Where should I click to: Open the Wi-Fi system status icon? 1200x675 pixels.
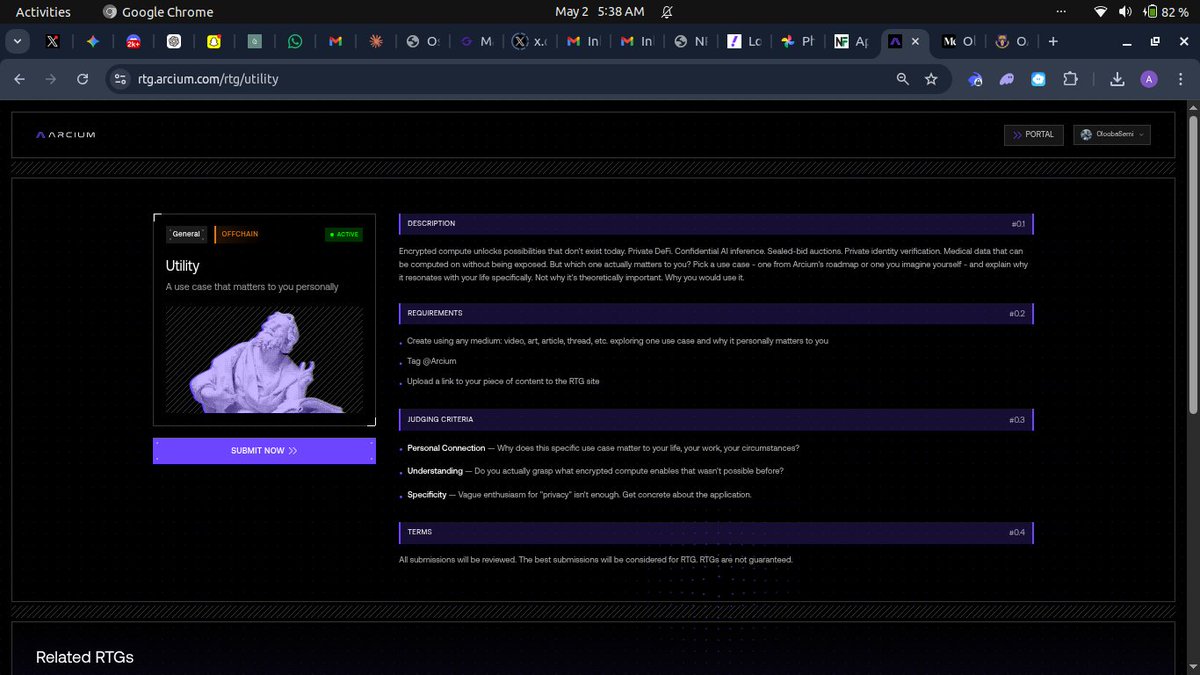1101,12
